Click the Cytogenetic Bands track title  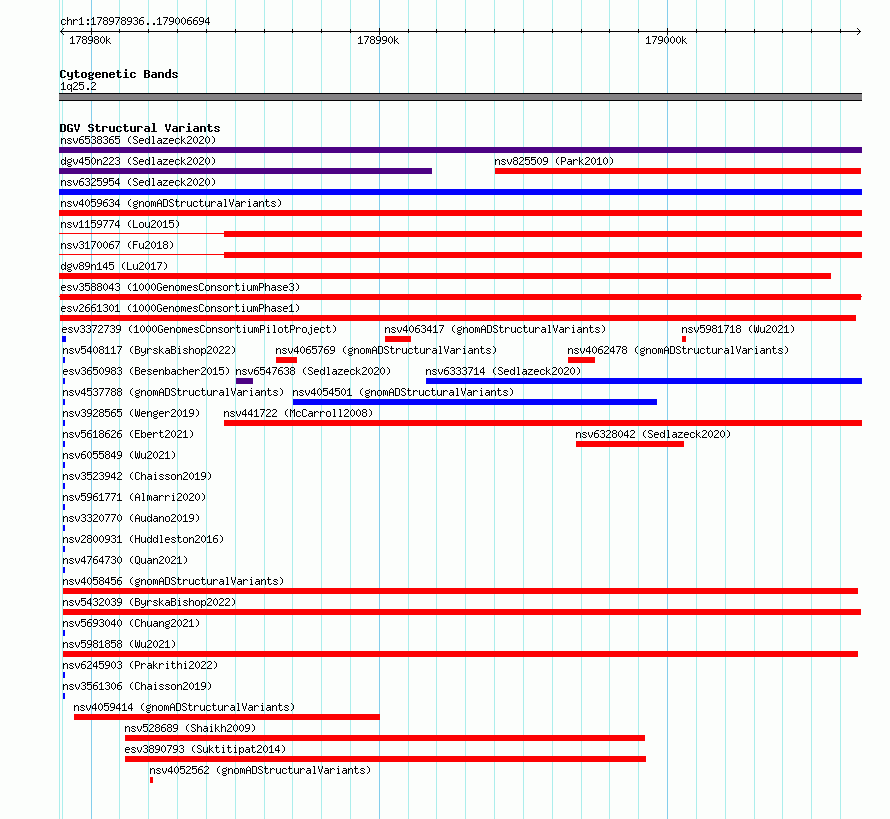click(119, 74)
